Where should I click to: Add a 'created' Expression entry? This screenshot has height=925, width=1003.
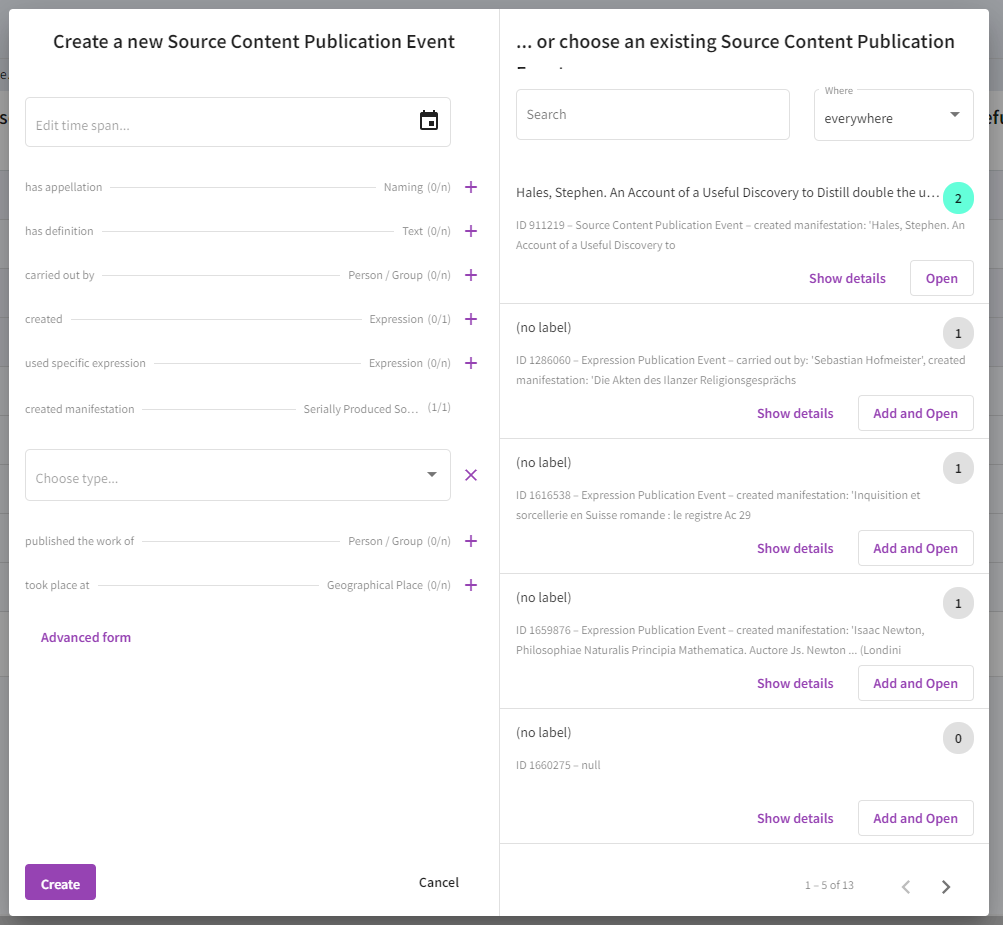(471, 319)
